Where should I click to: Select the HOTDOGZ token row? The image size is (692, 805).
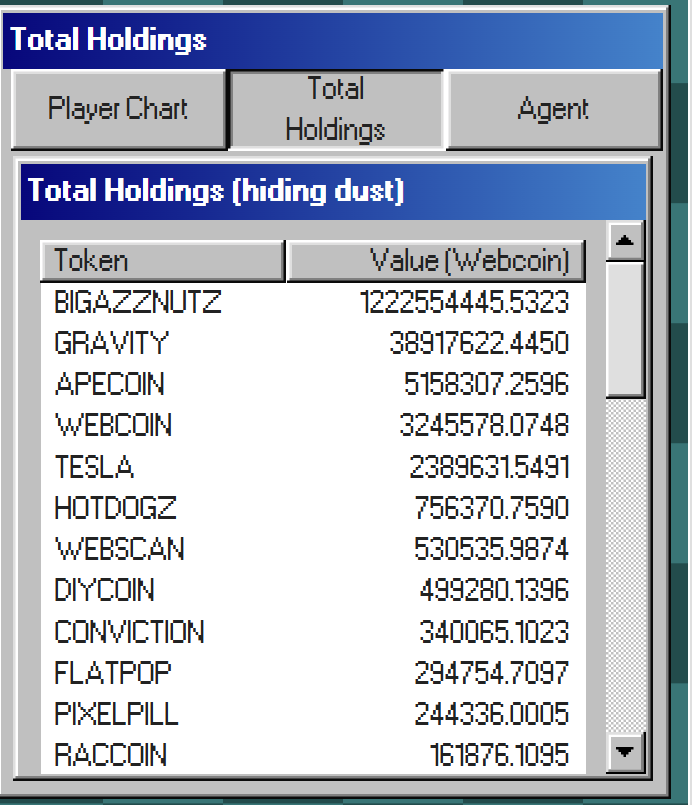313,508
